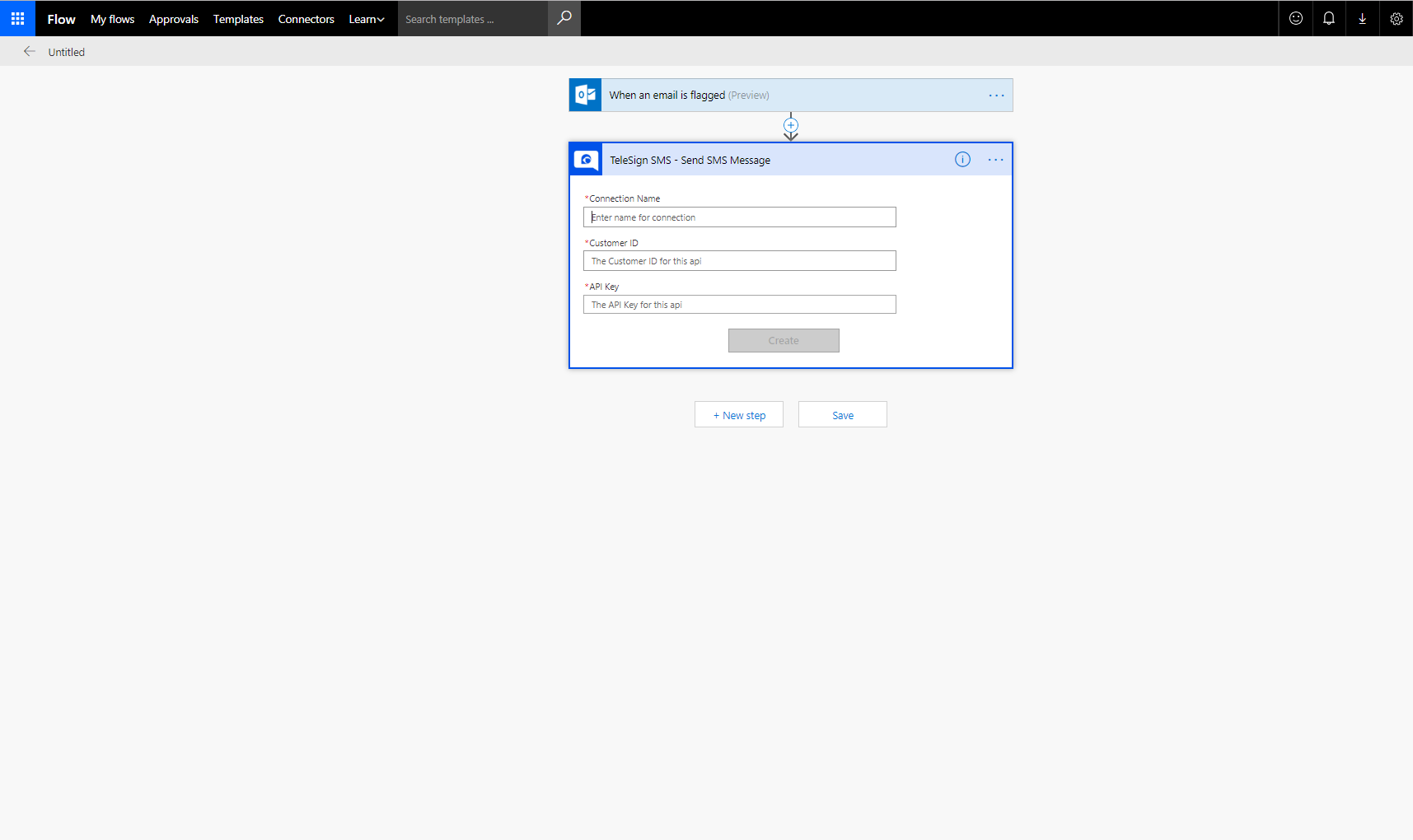Viewport: 1413px width, 840px height.
Task: Open the feedback smiley icon
Action: tap(1296, 18)
